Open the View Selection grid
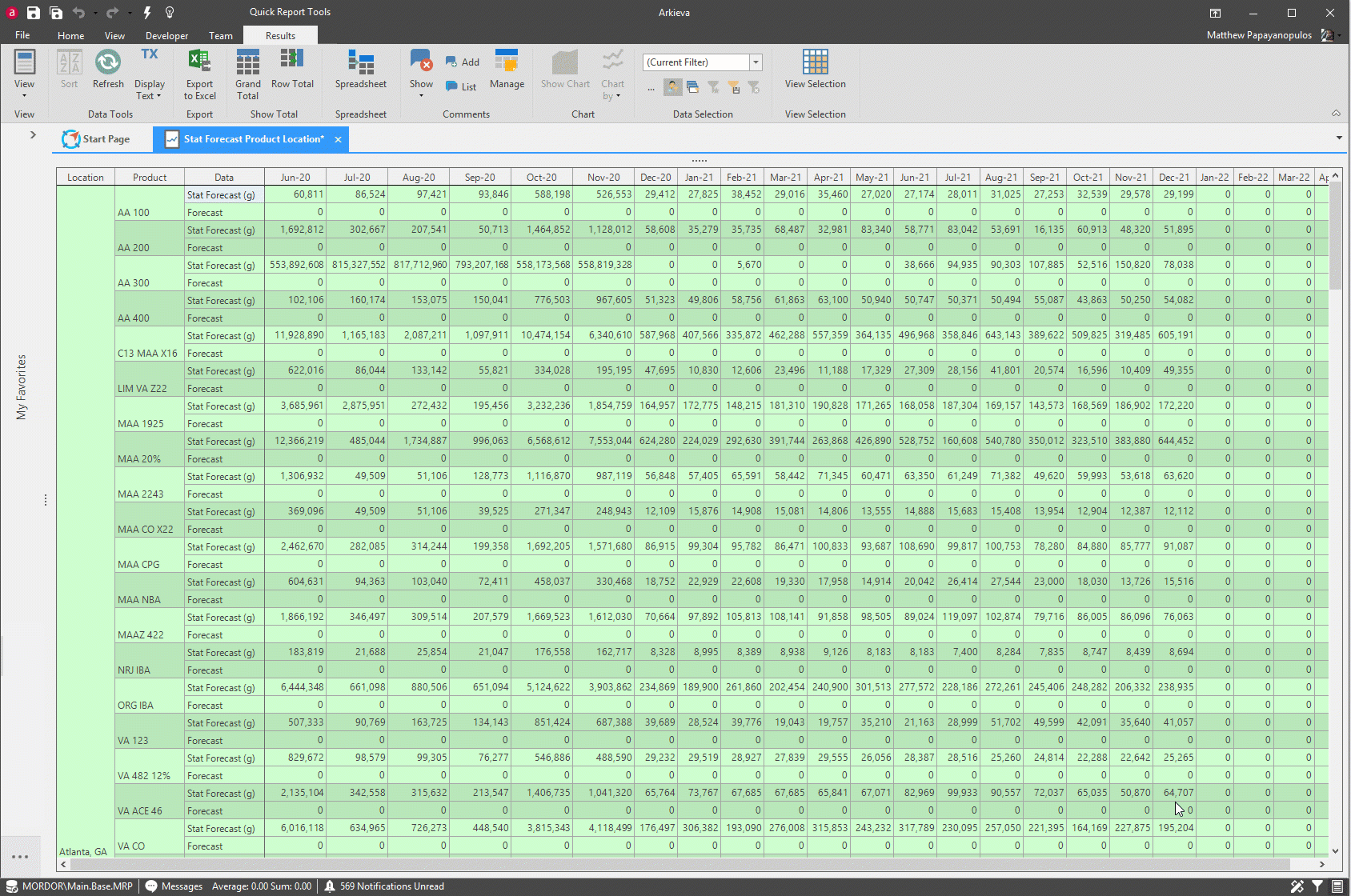1351x896 pixels. pyautogui.click(x=815, y=69)
